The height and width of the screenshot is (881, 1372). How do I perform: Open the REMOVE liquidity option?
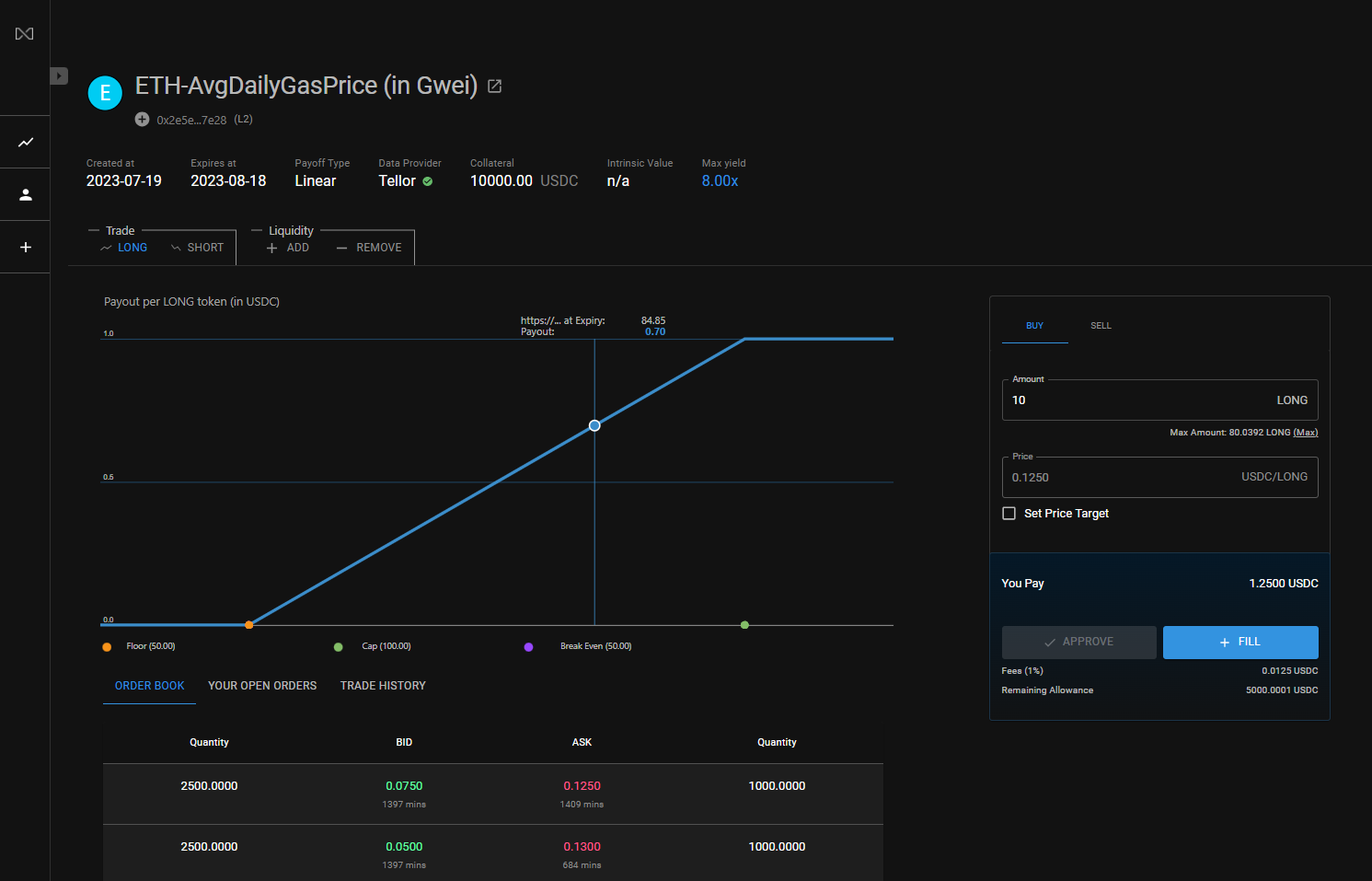[369, 248]
